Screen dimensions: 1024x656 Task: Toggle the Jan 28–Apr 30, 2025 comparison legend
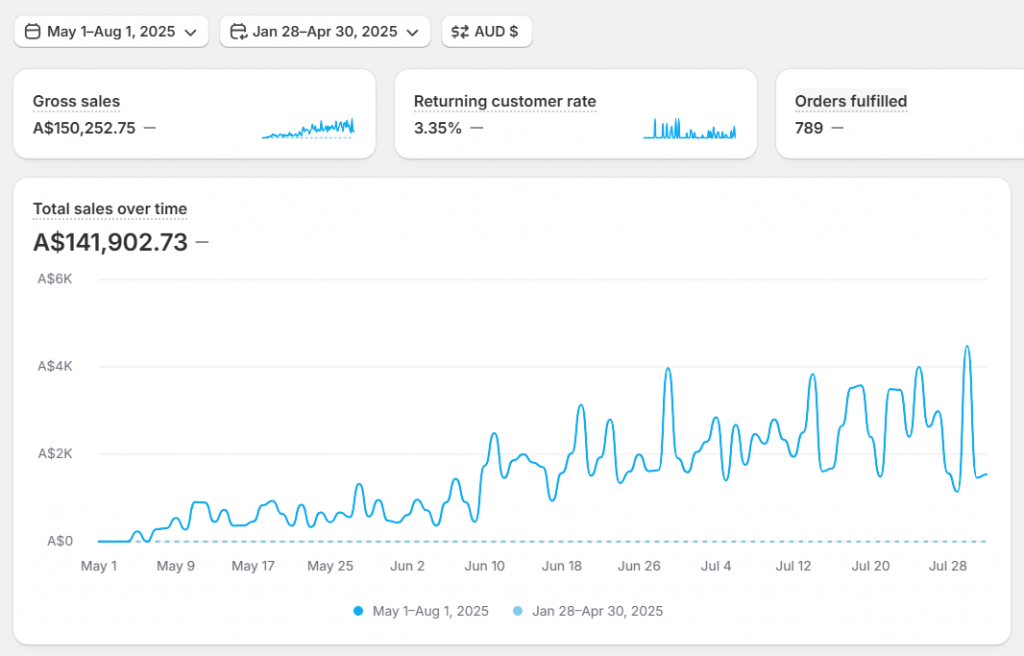pyautogui.click(x=588, y=611)
